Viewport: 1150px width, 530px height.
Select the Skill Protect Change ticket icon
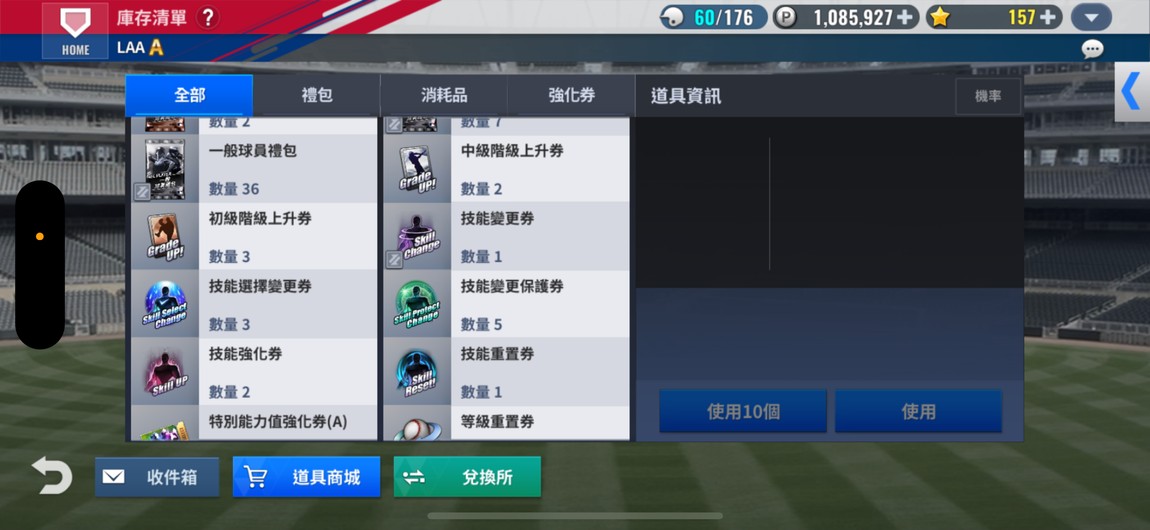click(x=417, y=304)
